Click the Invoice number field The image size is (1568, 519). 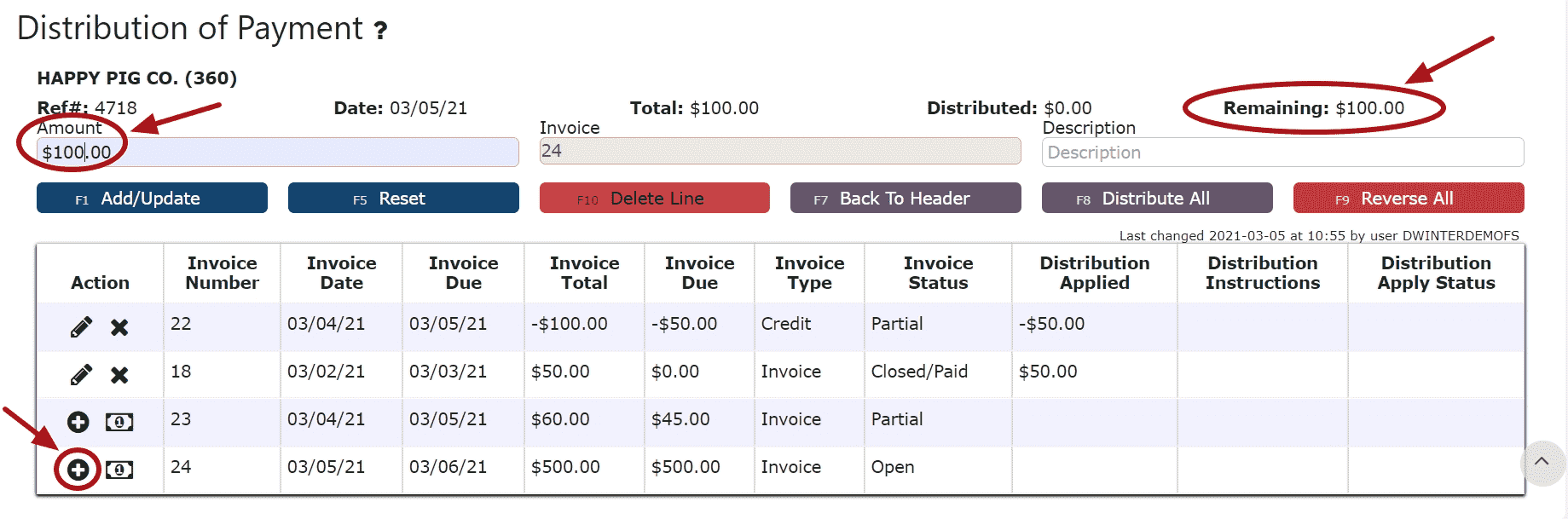[779, 152]
